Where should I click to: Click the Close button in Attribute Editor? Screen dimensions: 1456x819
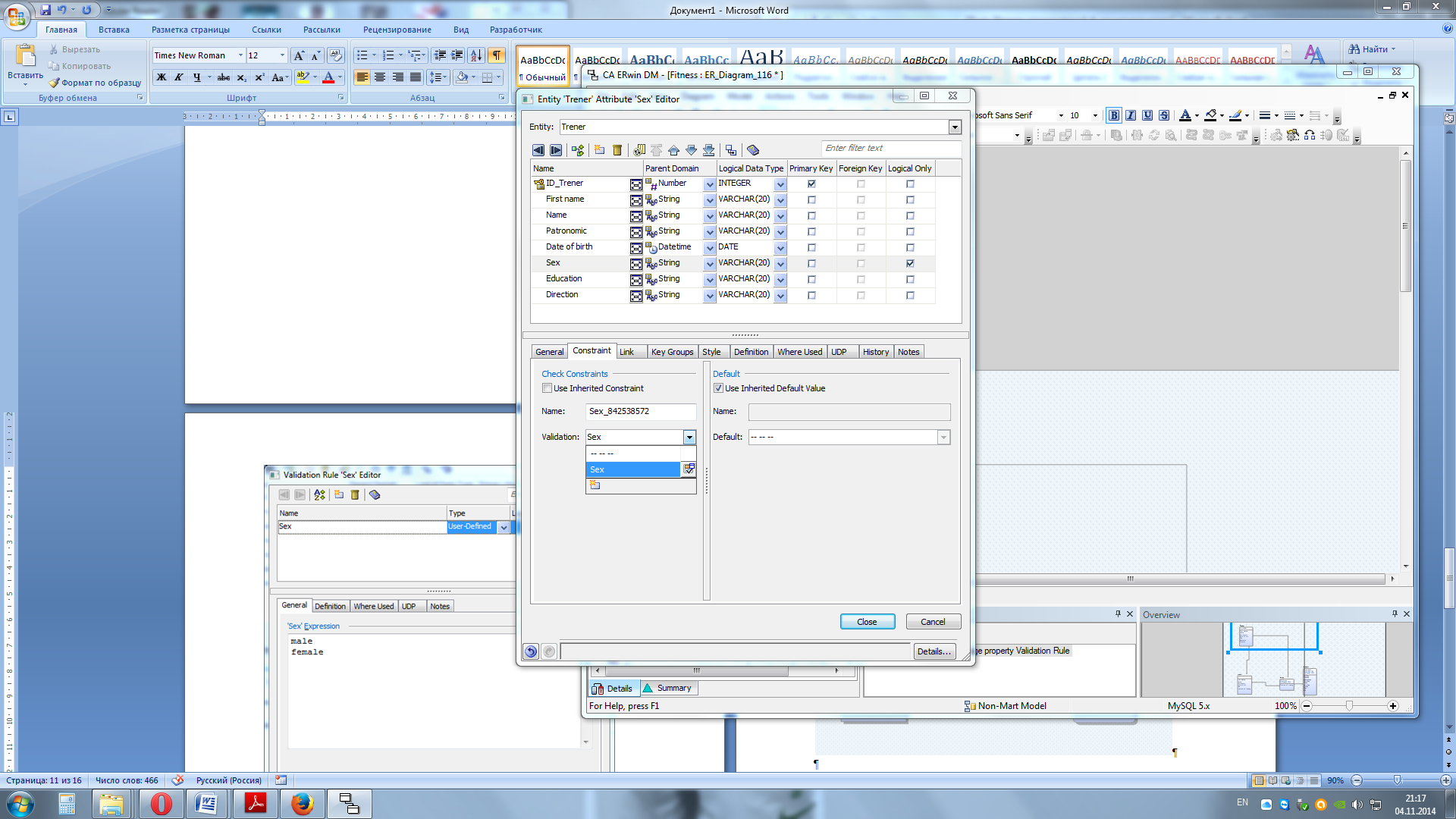coord(867,622)
